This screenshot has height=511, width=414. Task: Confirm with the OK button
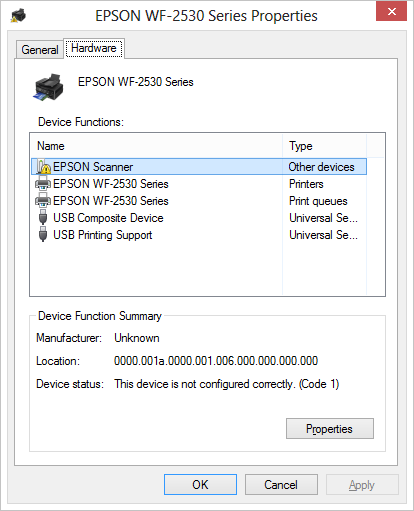point(200,485)
